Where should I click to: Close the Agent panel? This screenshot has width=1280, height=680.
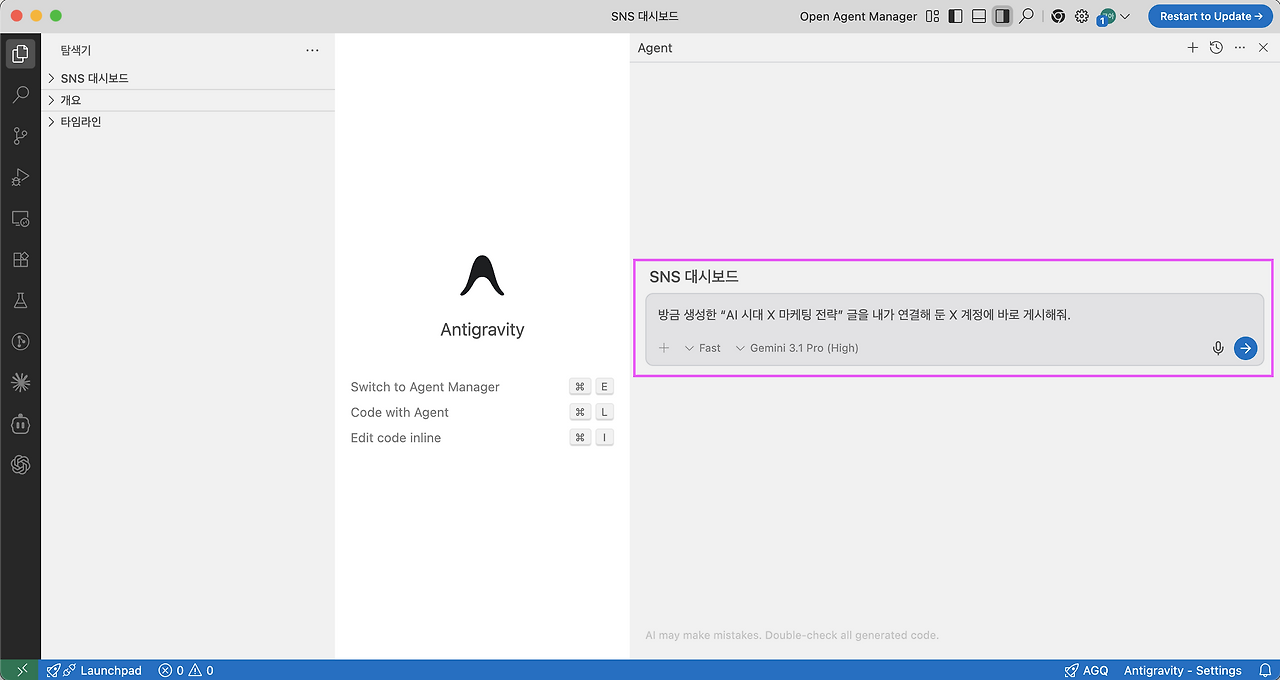click(x=1263, y=48)
